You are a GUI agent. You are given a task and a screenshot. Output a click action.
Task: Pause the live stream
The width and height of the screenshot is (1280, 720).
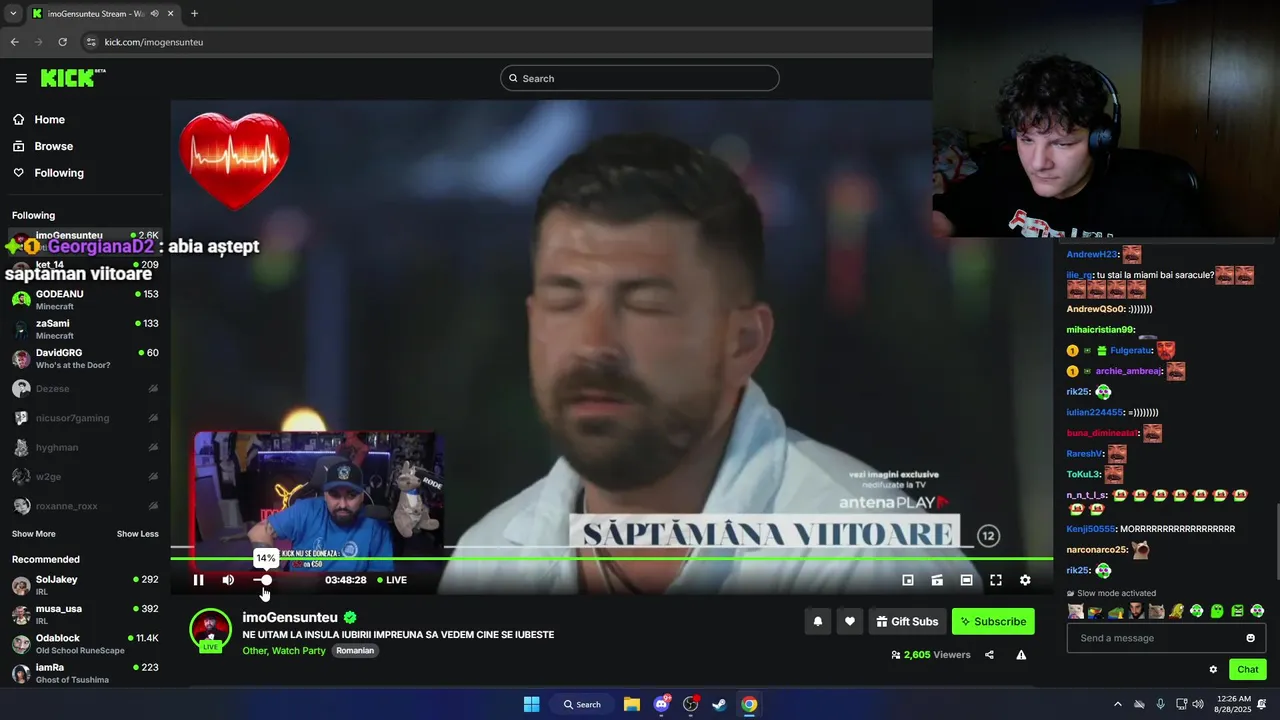pyautogui.click(x=198, y=580)
